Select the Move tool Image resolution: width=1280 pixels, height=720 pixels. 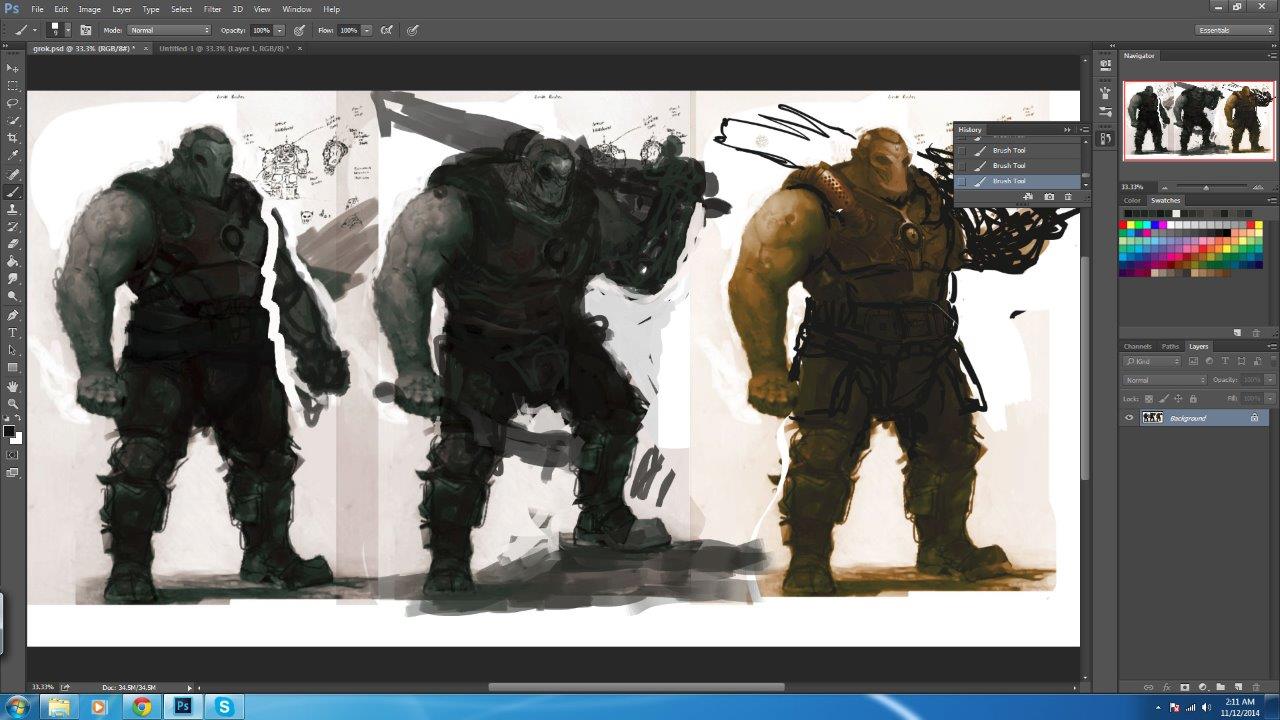point(13,68)
